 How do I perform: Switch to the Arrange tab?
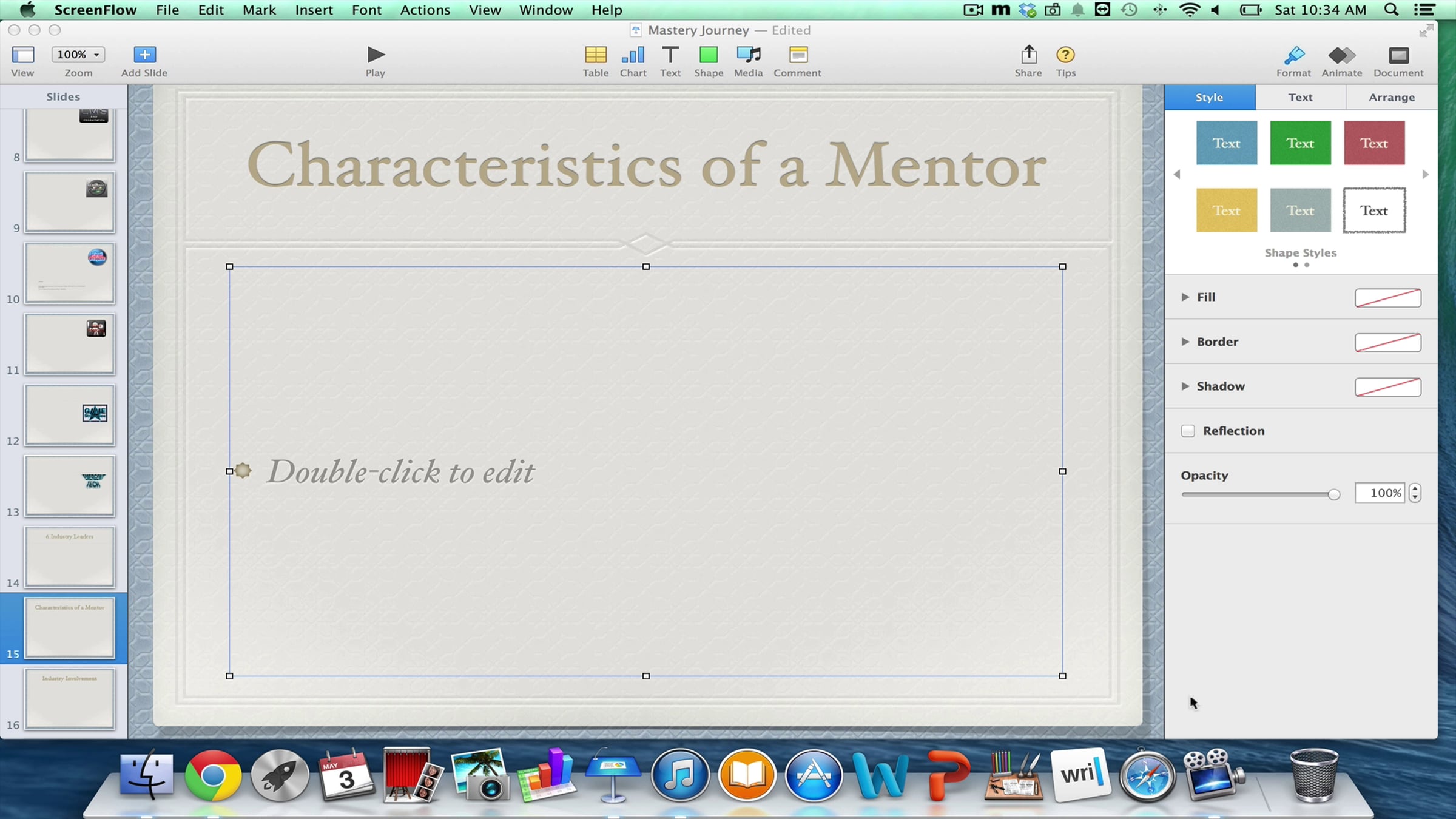1391,97
